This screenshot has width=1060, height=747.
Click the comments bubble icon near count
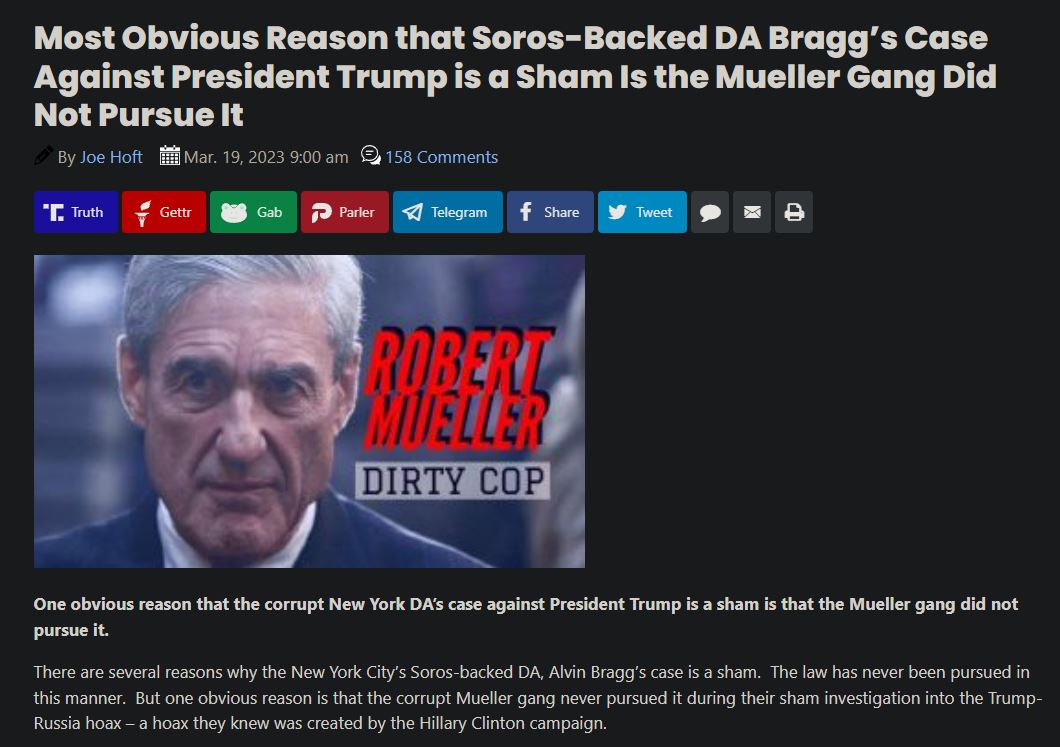370,155
